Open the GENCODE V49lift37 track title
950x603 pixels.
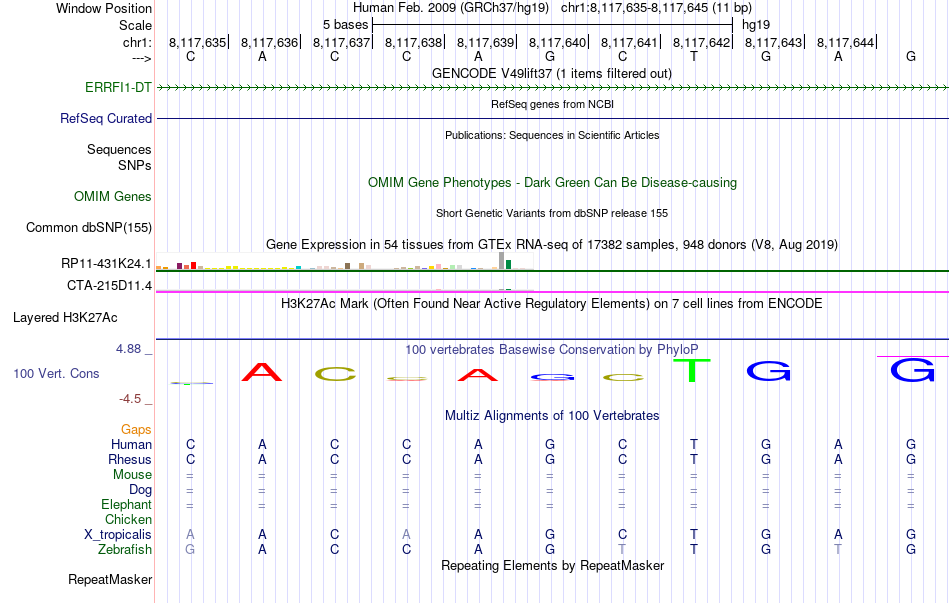[x=552, y=73]
